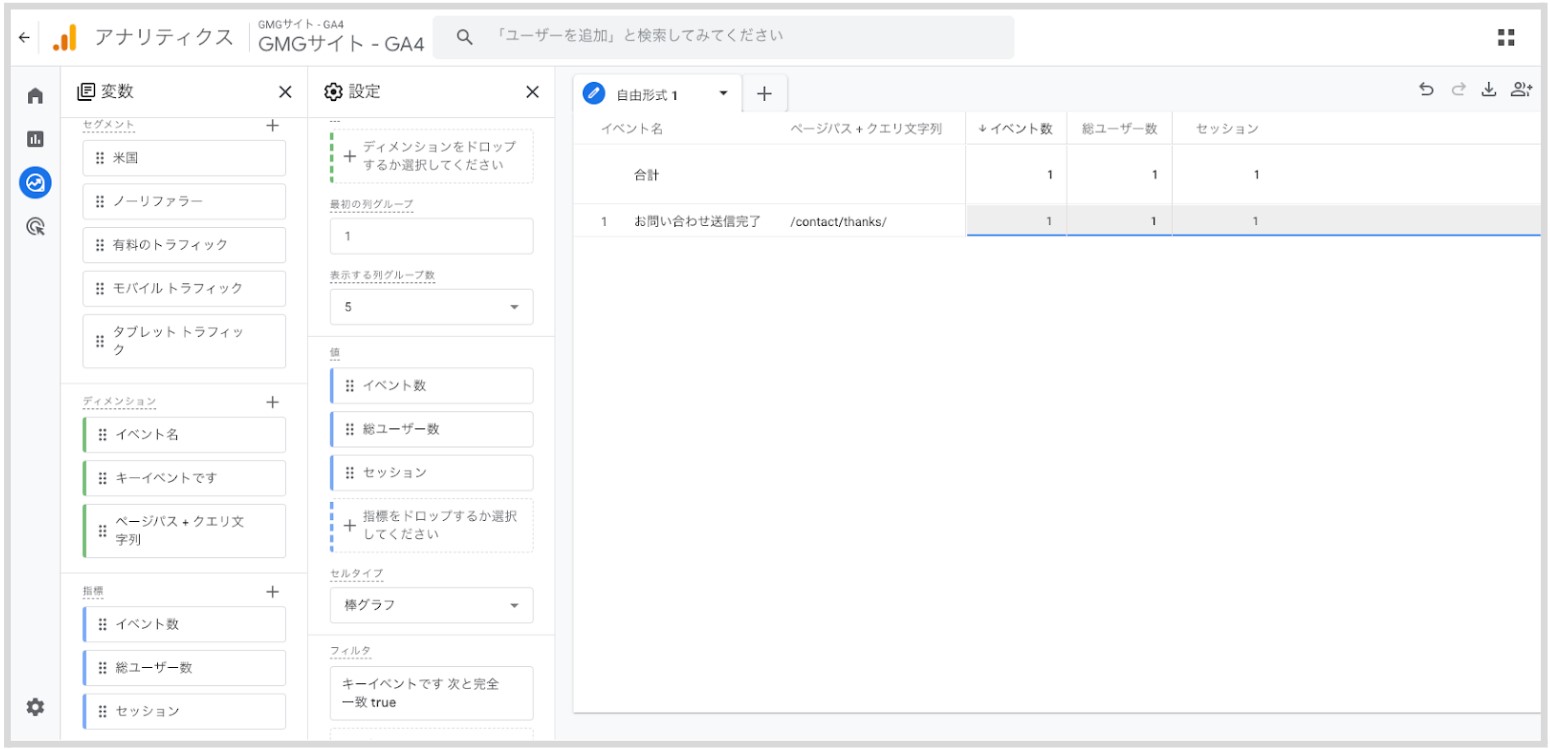The height and width of the screenshot is (749, 1550).
Task: Sort by 総ユーザー数 column header
Action: (1119, 128)
